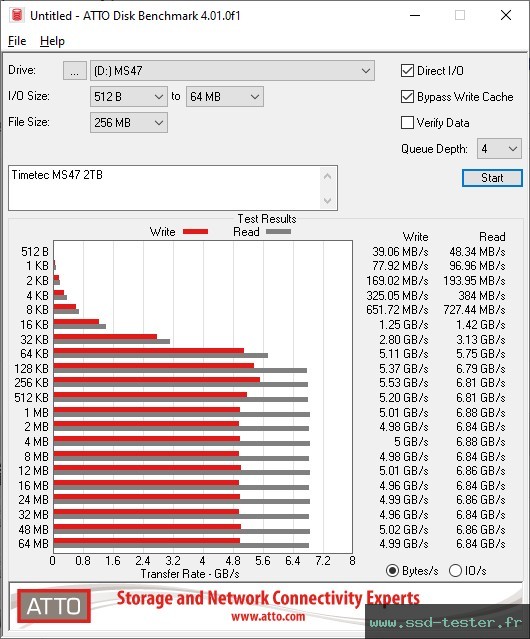Click the 64 KB read value 5.75 GB/s
The width and height of the screenshot is (530, 639).
tap(481, 353)
